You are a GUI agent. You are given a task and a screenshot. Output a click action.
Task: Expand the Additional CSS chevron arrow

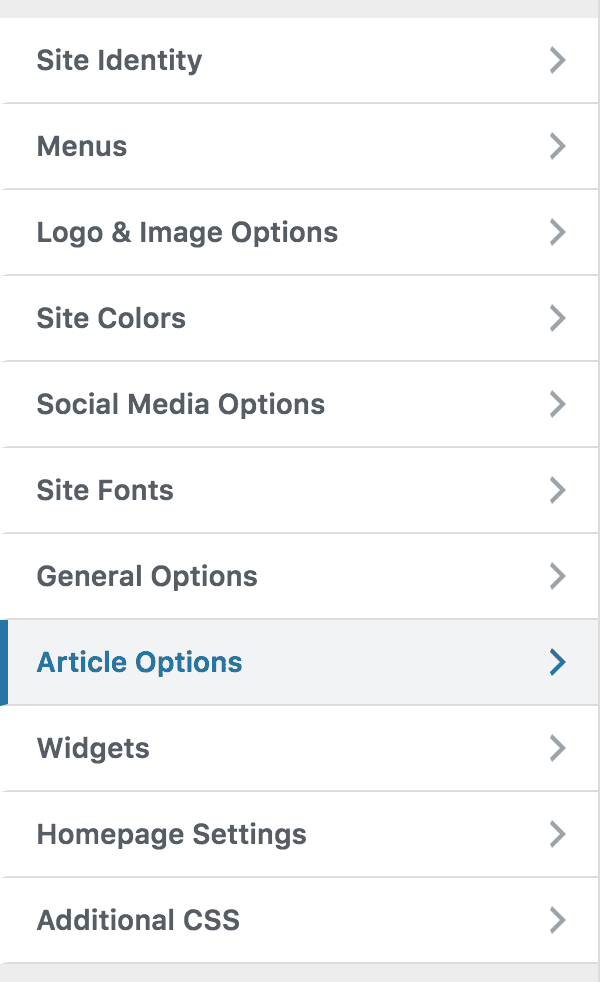pyautogui.click(x=557, y=920)
